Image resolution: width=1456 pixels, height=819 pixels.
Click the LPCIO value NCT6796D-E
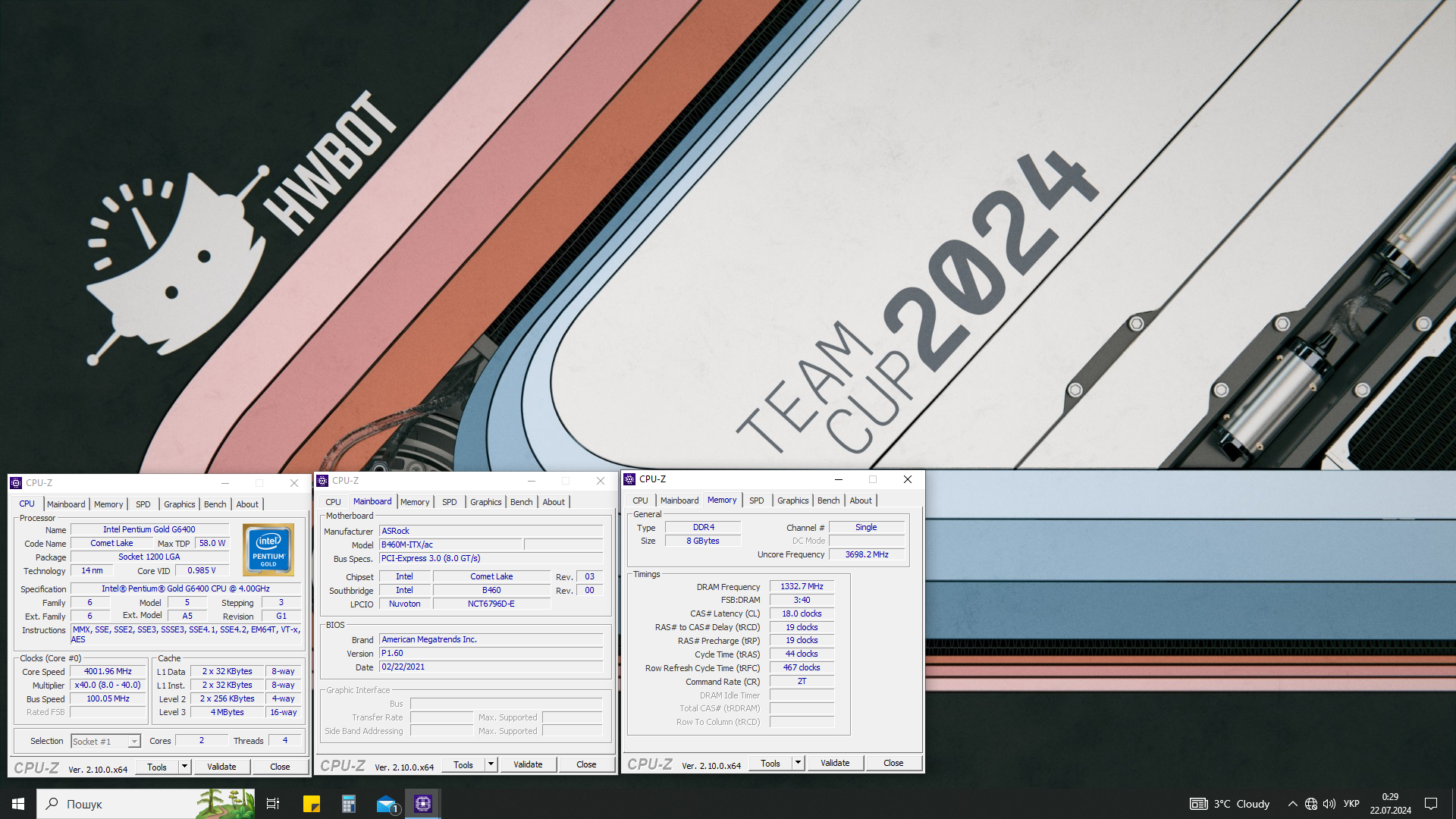491,604
